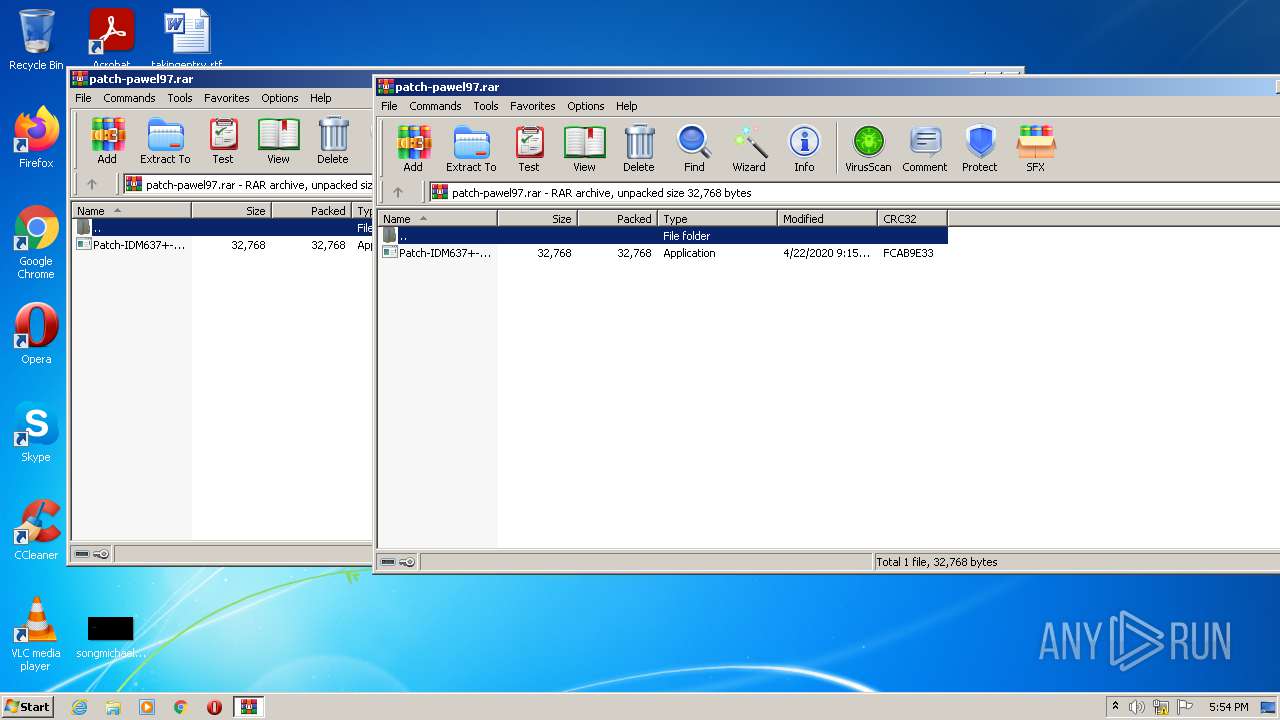This screenshot has height=720, width=1280.
Task: Open Favorites menu in back window
Action: click(227, 98)
